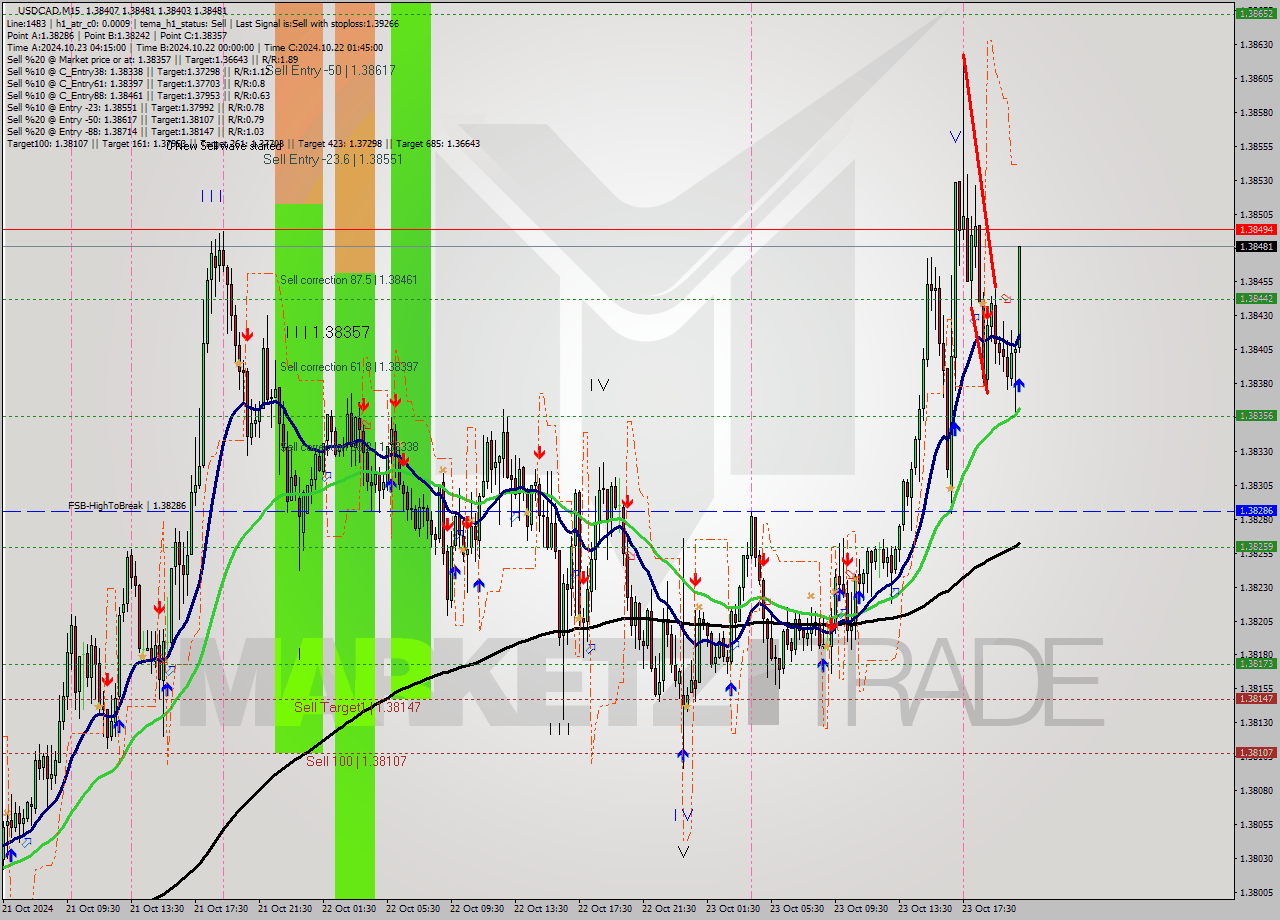Click green 1.38652 price tag on axis
1280x920 pixels.
pyautogui.click(x=1255, y=13)
